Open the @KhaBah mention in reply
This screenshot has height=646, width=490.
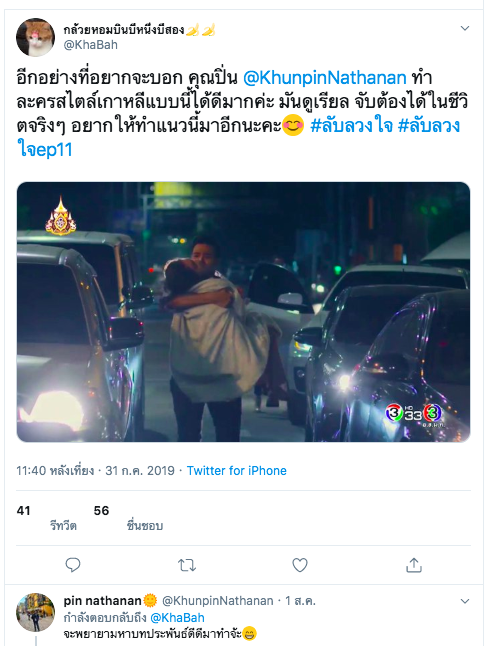177,618
